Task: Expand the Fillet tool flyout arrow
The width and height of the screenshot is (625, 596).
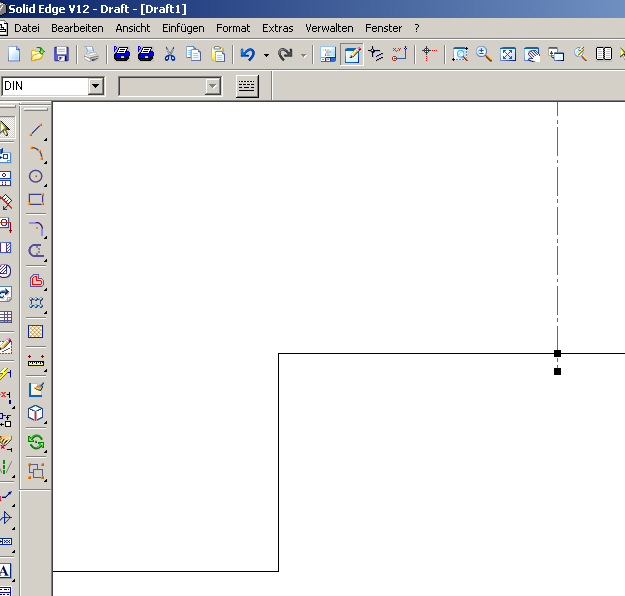Action: pos(45,238)
